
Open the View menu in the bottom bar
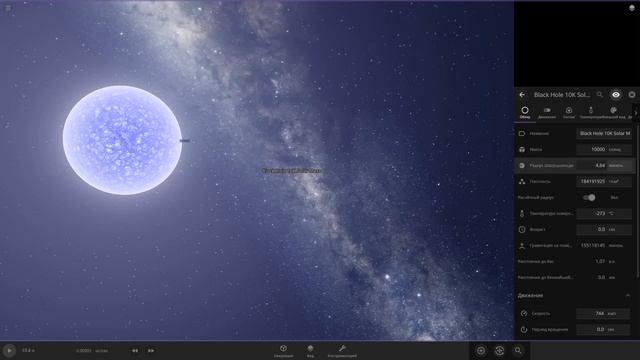[310, 351]
